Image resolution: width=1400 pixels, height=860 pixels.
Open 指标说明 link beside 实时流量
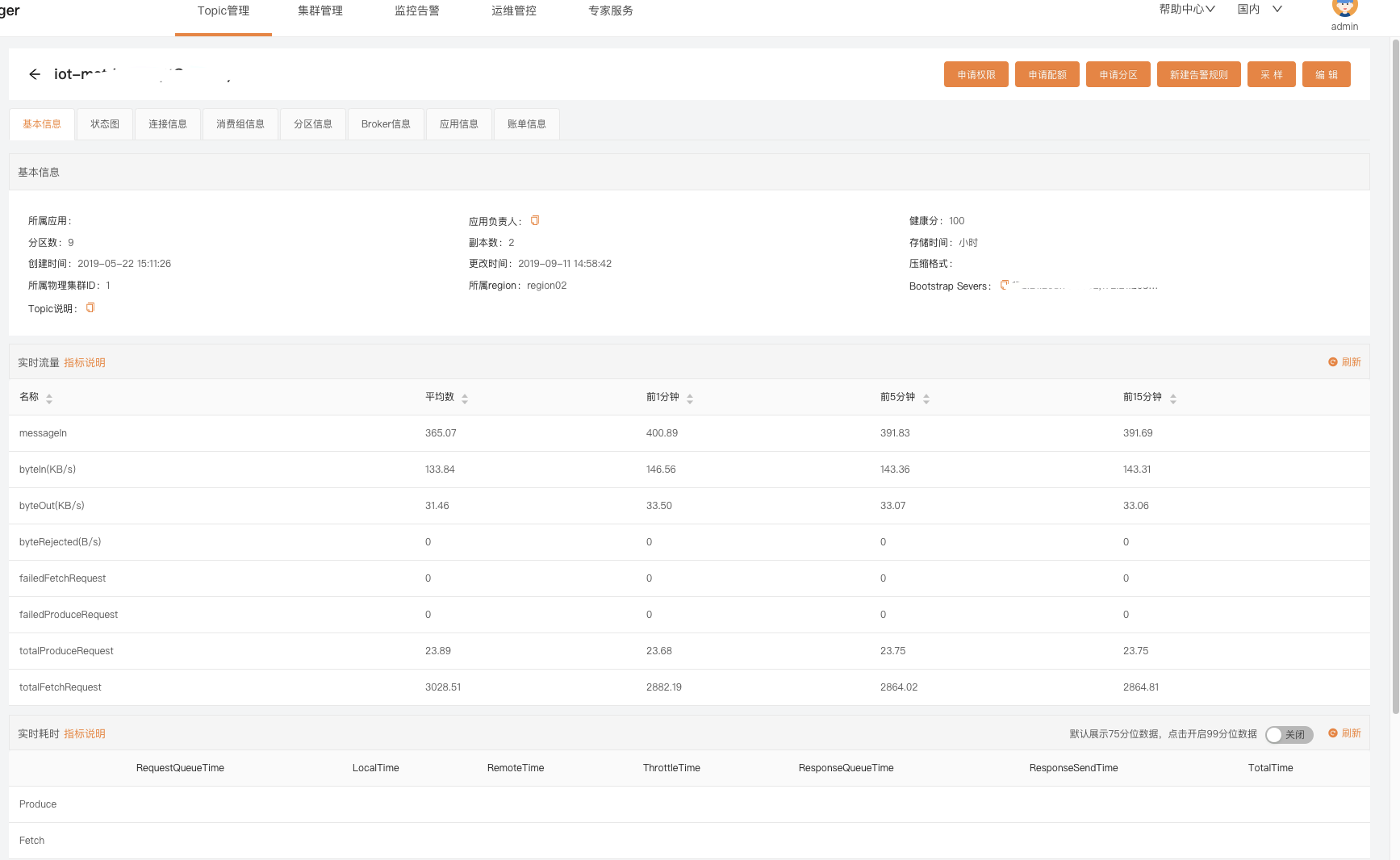coord(85,363)
